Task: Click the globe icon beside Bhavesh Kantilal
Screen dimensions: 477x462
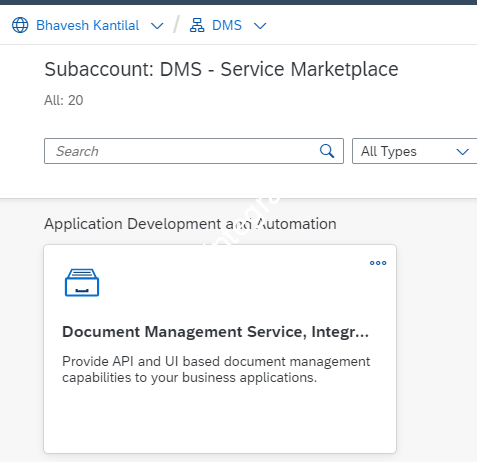Action: [20, 25]
